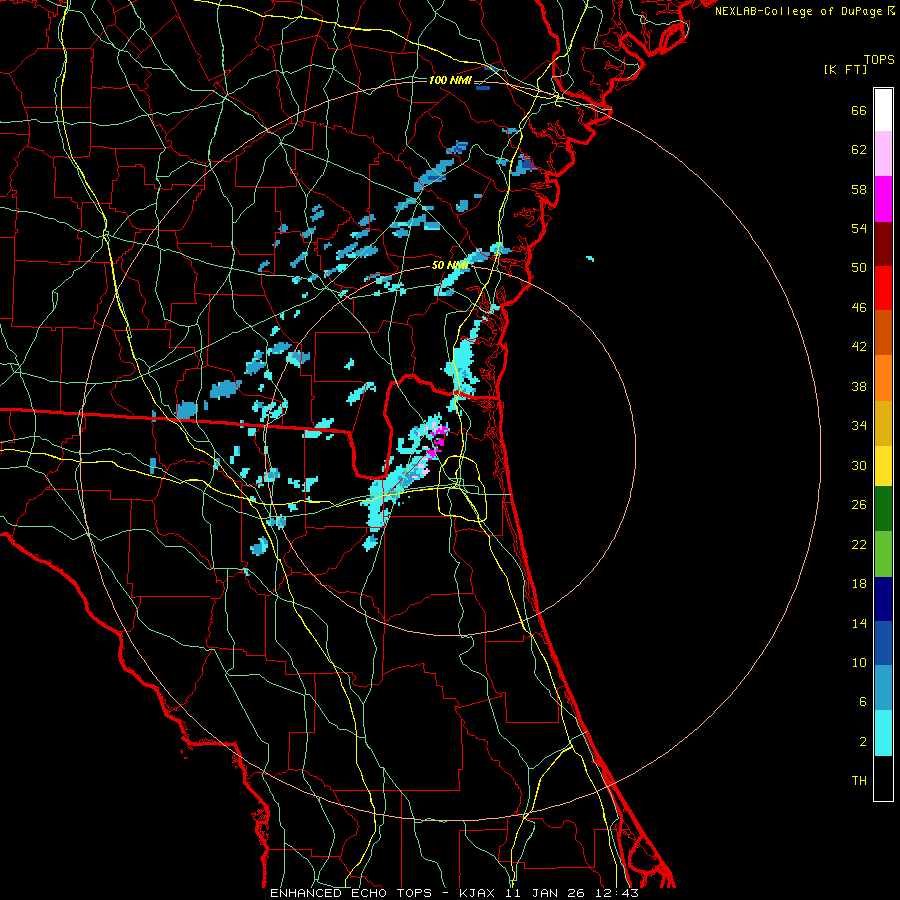This screenshot has height=900, width=900.
Task: Click the "50 NMI" range ring label
Action: click(450, 265)
